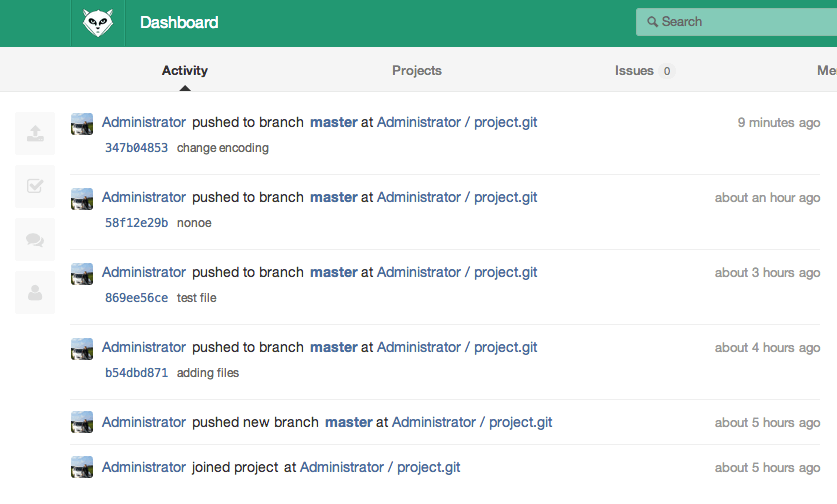This screenshot has width=837, height=504.
Task: Click the Dashboard title in header
Action: pos(179,22)
